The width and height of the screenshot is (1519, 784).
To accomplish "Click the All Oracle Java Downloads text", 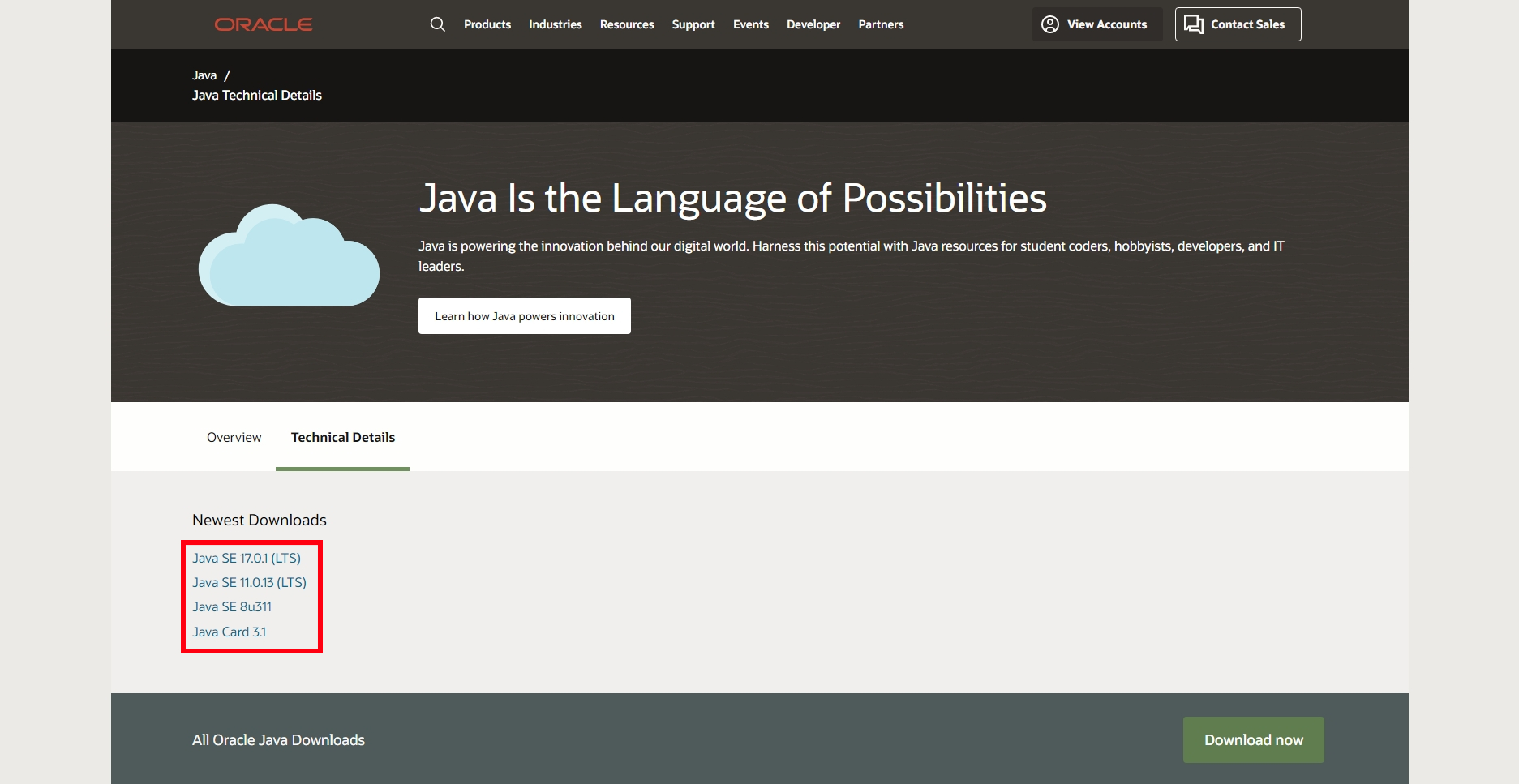I will pyautogui.click(x=278, y=739).
